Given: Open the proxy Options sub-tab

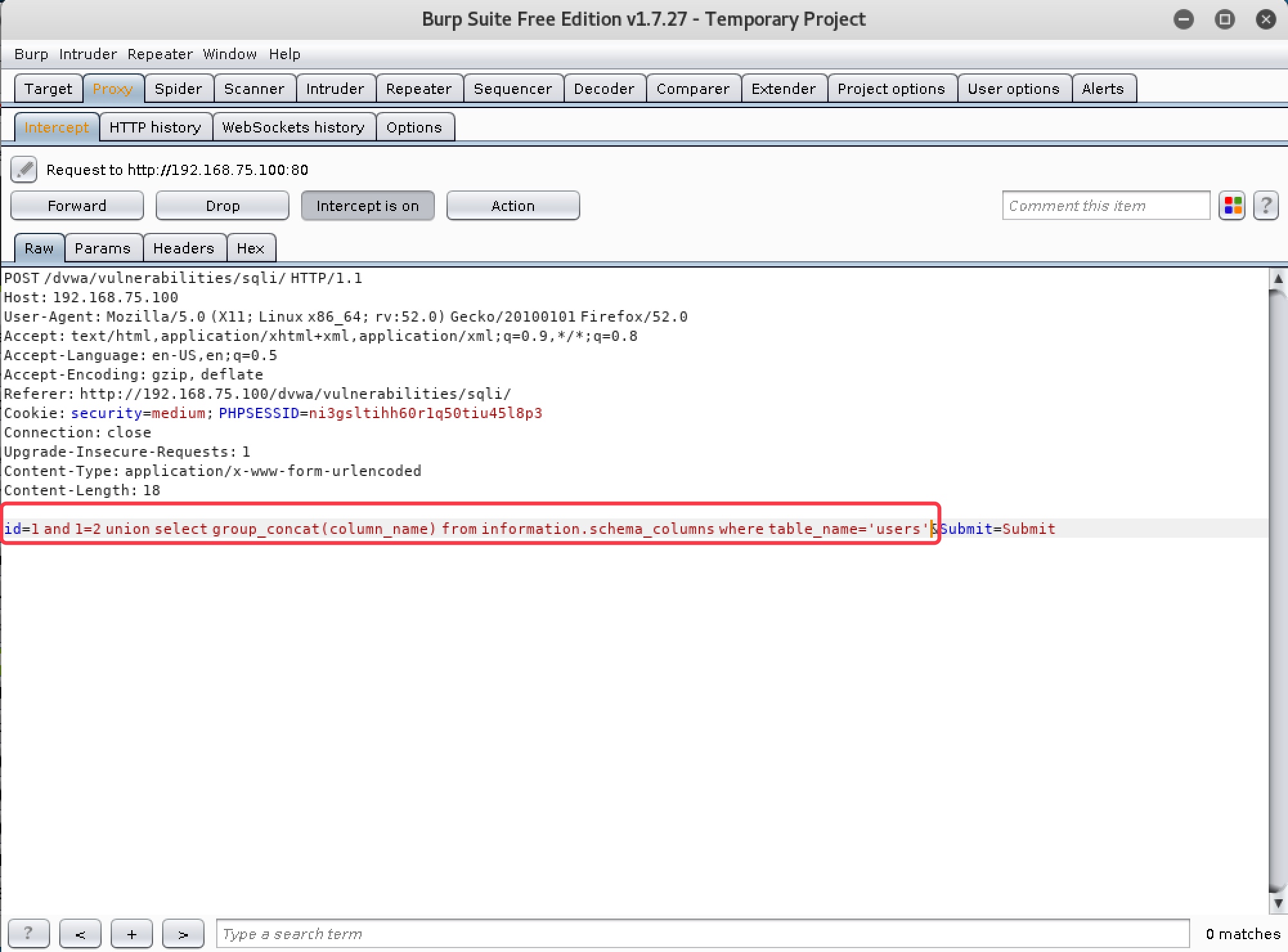Looking at the screenshot, I should tap(414, 127).
